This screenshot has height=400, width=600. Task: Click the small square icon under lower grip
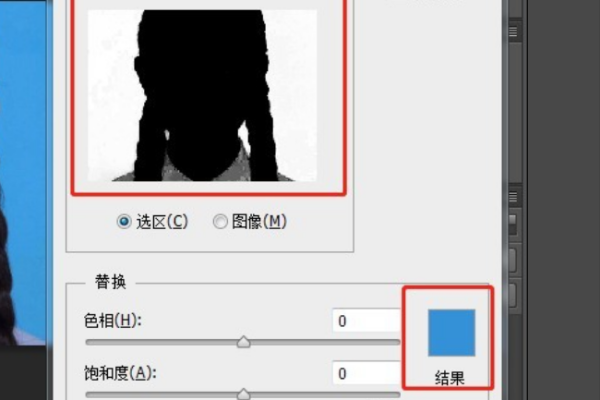pos(512,219)
